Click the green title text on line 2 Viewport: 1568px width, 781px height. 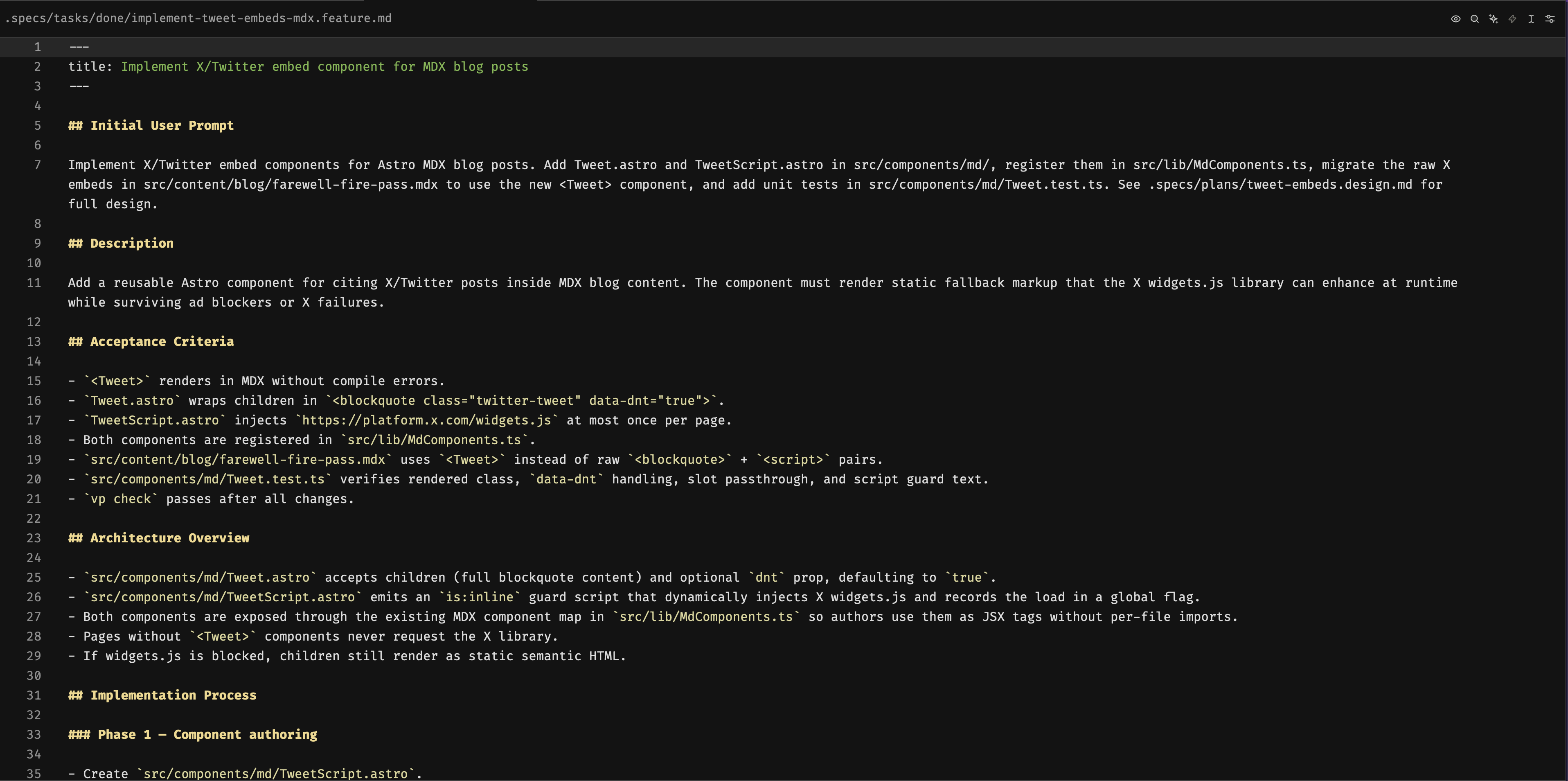coord(324,67)
